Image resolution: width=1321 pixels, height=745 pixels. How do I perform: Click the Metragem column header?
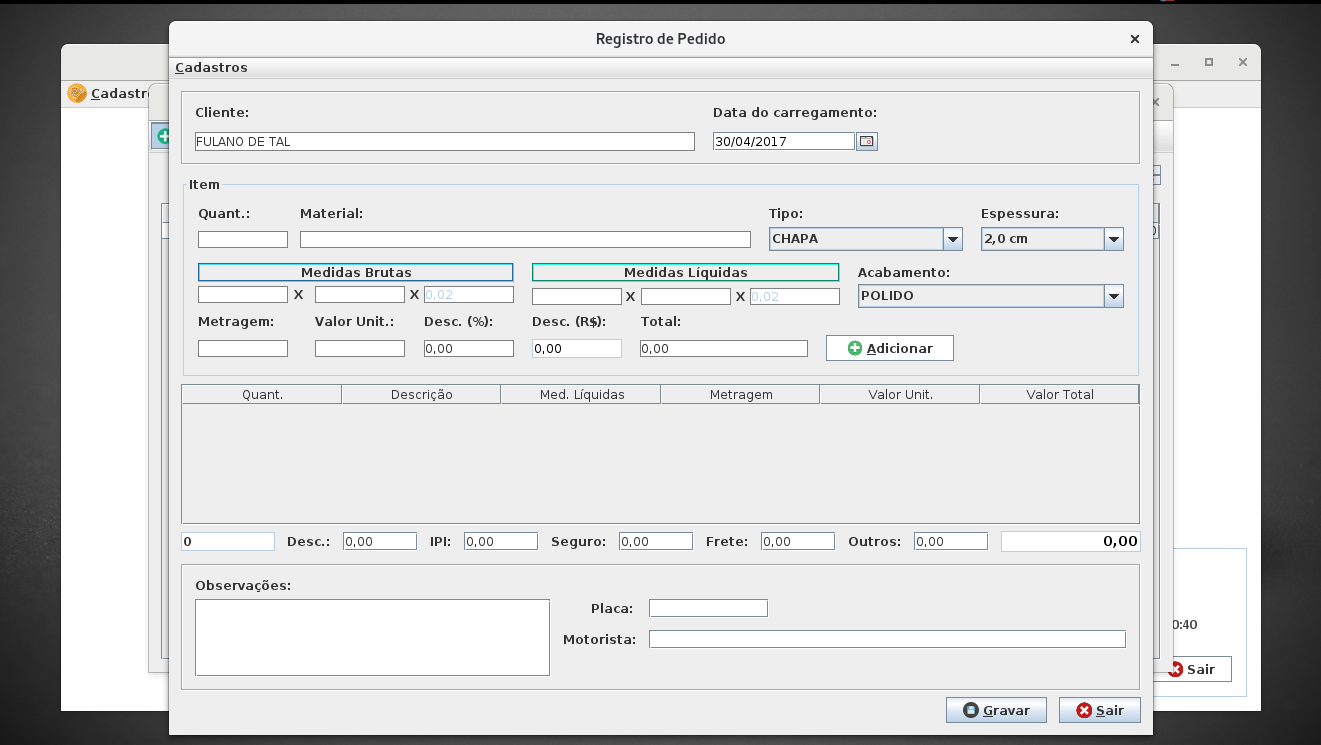740,394
